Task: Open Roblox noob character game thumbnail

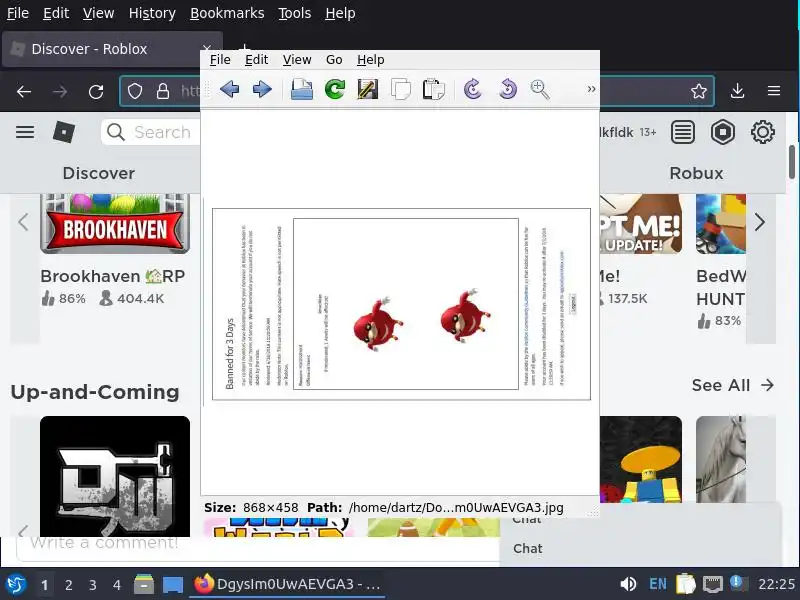Action: pos(641,459)
